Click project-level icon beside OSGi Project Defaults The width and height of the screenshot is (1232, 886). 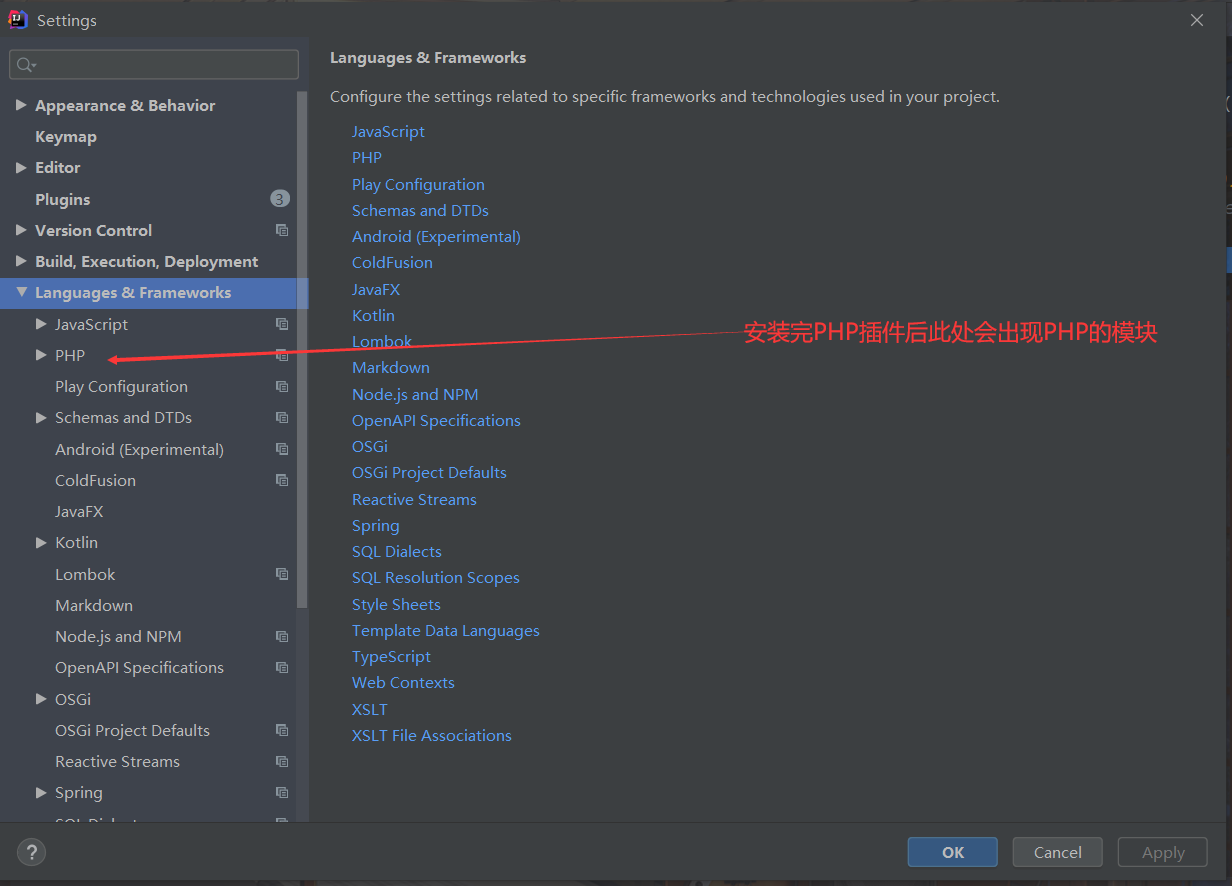tap(282, 730)
